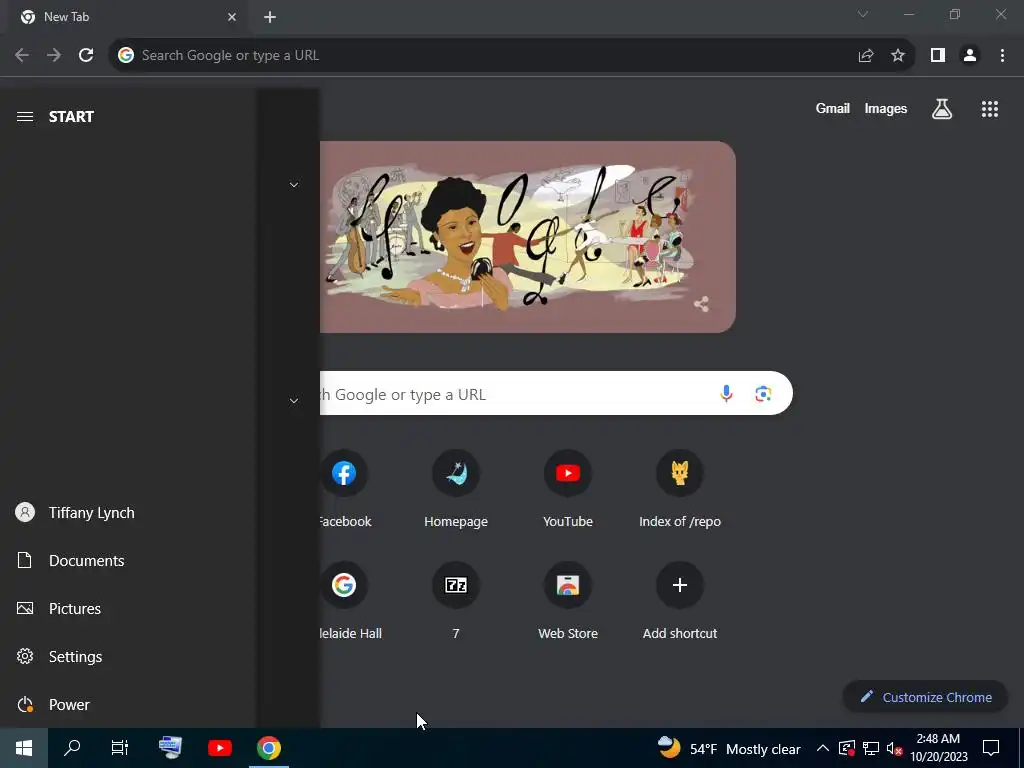
Task: Open tab search dropdown in title bar
Action: coord(863,14)
